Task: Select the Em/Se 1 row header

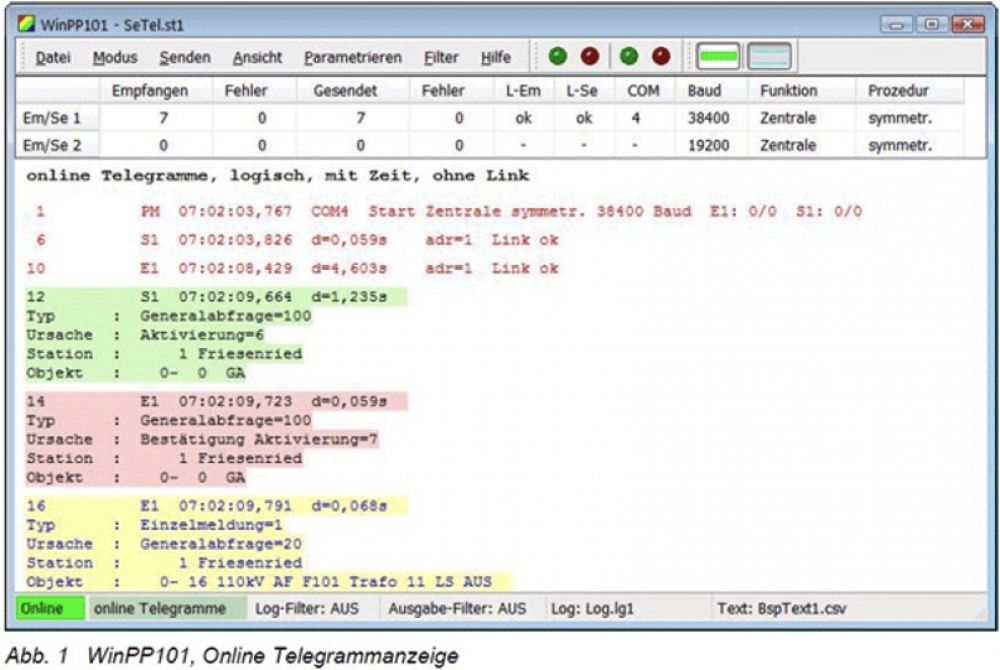Action: pyautogui.click(x=53, y=118)
